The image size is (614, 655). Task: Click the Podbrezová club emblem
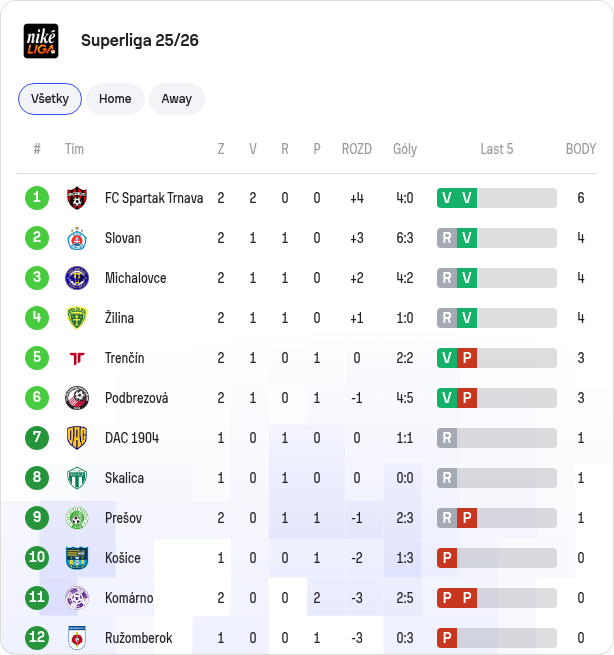[77, 398]
